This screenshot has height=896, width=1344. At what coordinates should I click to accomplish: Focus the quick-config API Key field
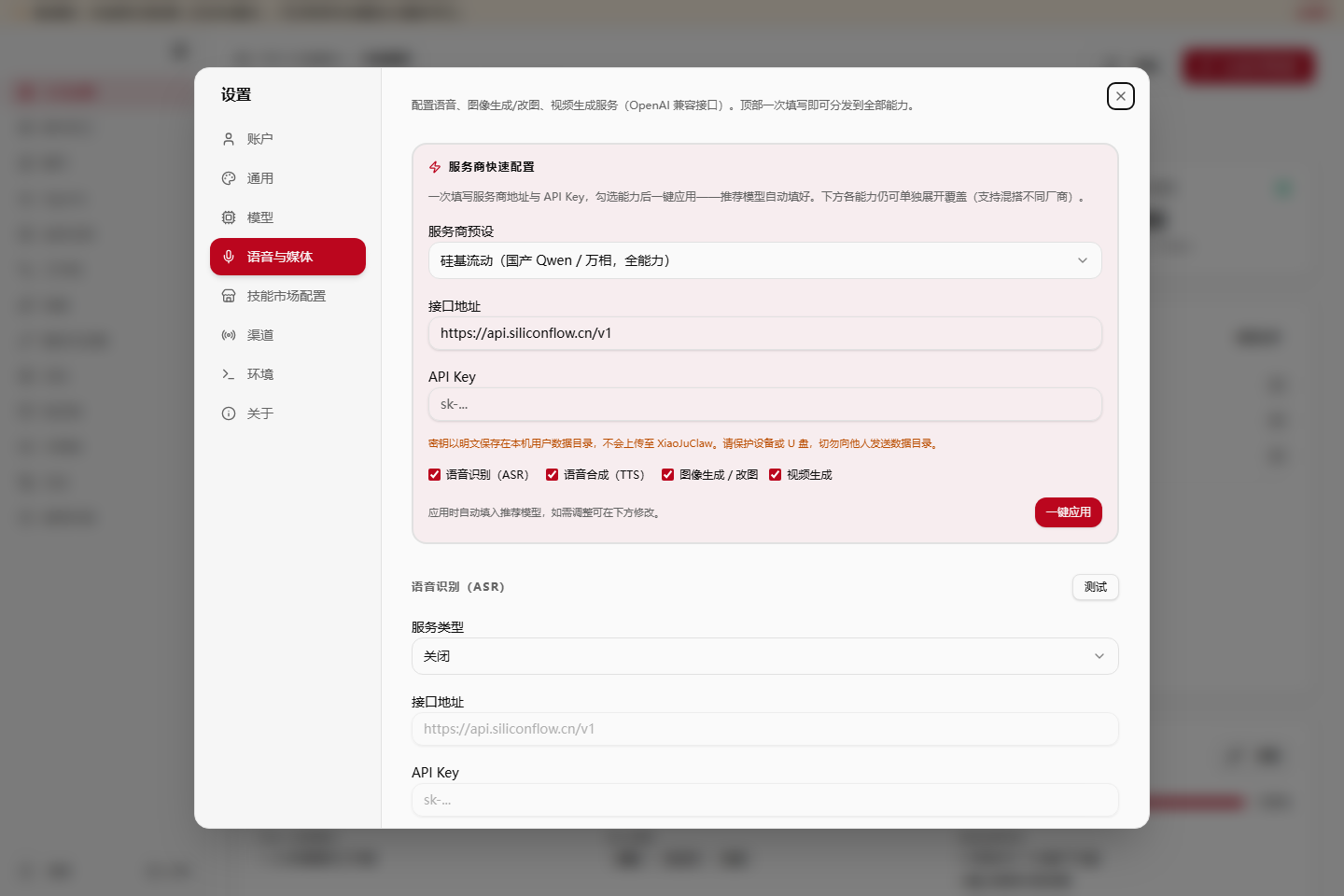764,404
